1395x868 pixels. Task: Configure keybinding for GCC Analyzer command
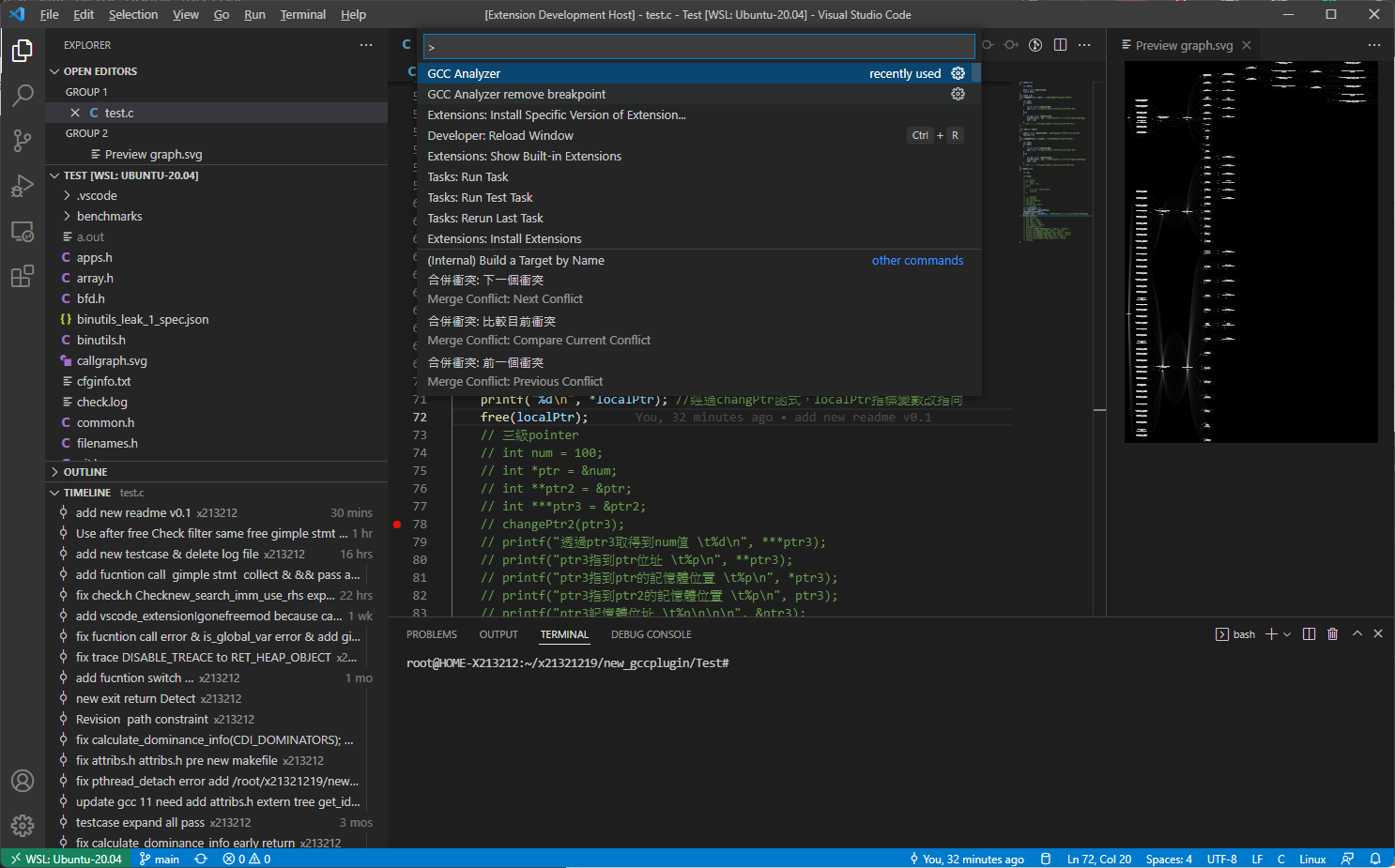pyautogui.click(x=958, y=73)
